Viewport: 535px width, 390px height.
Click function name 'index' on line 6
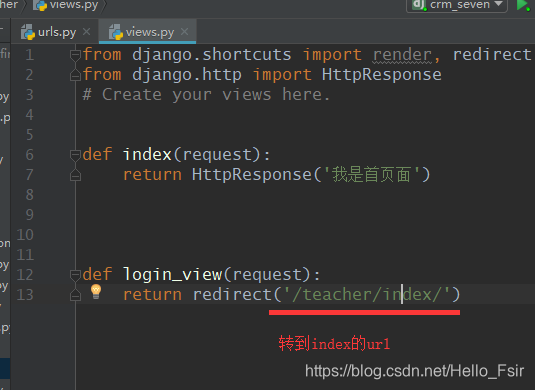147,155
